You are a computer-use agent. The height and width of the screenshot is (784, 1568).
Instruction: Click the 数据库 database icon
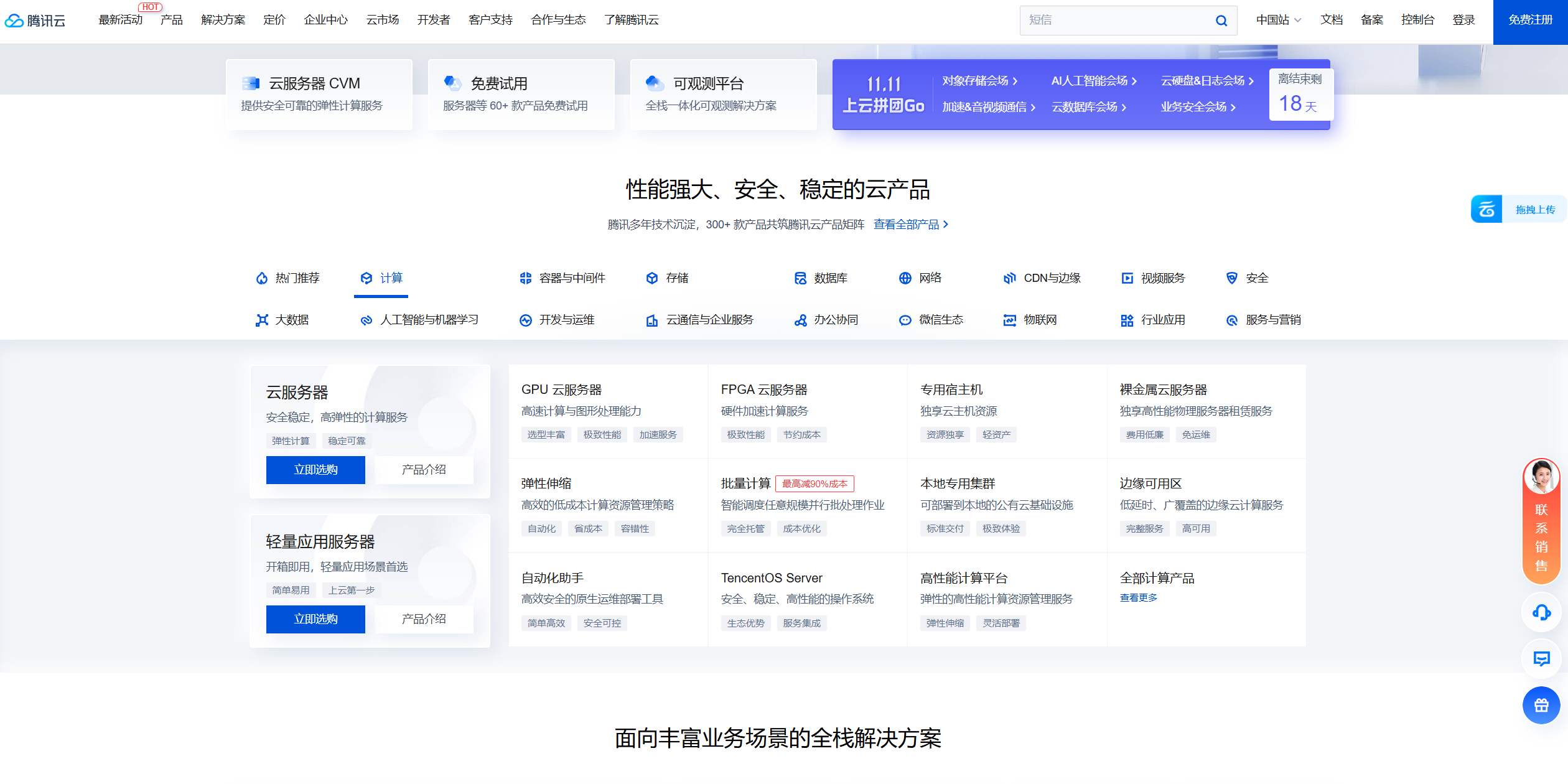point(800,278)
